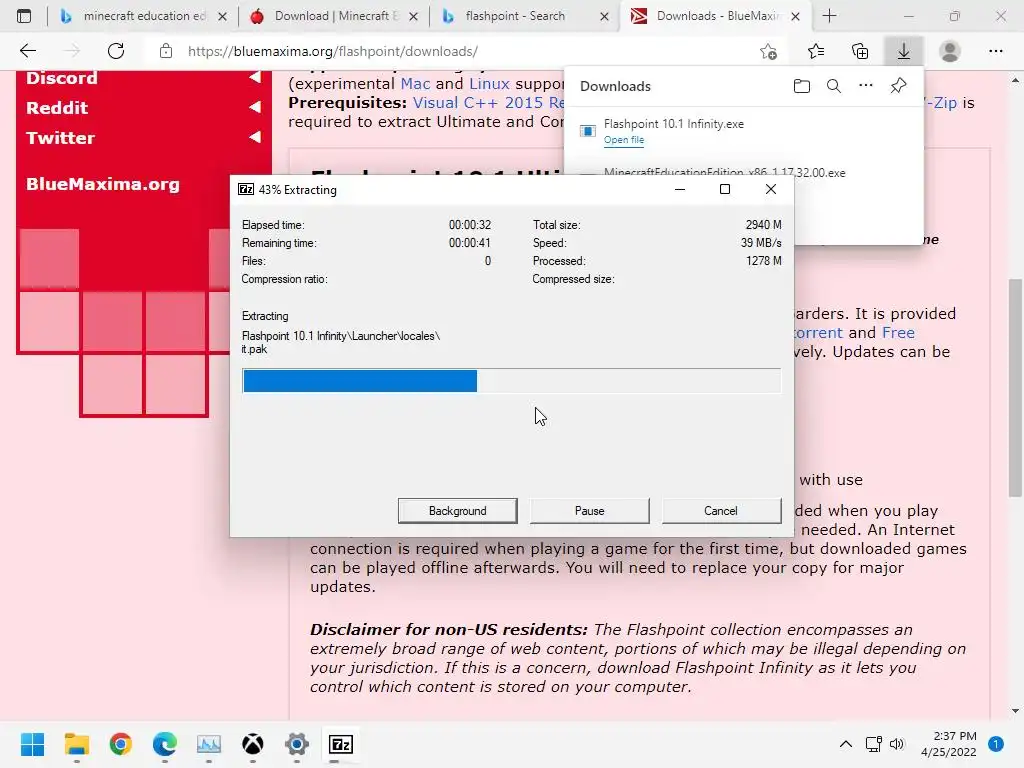Open Twitter sidebar link
The image size is (1024, 768).
tap(60, 138)
